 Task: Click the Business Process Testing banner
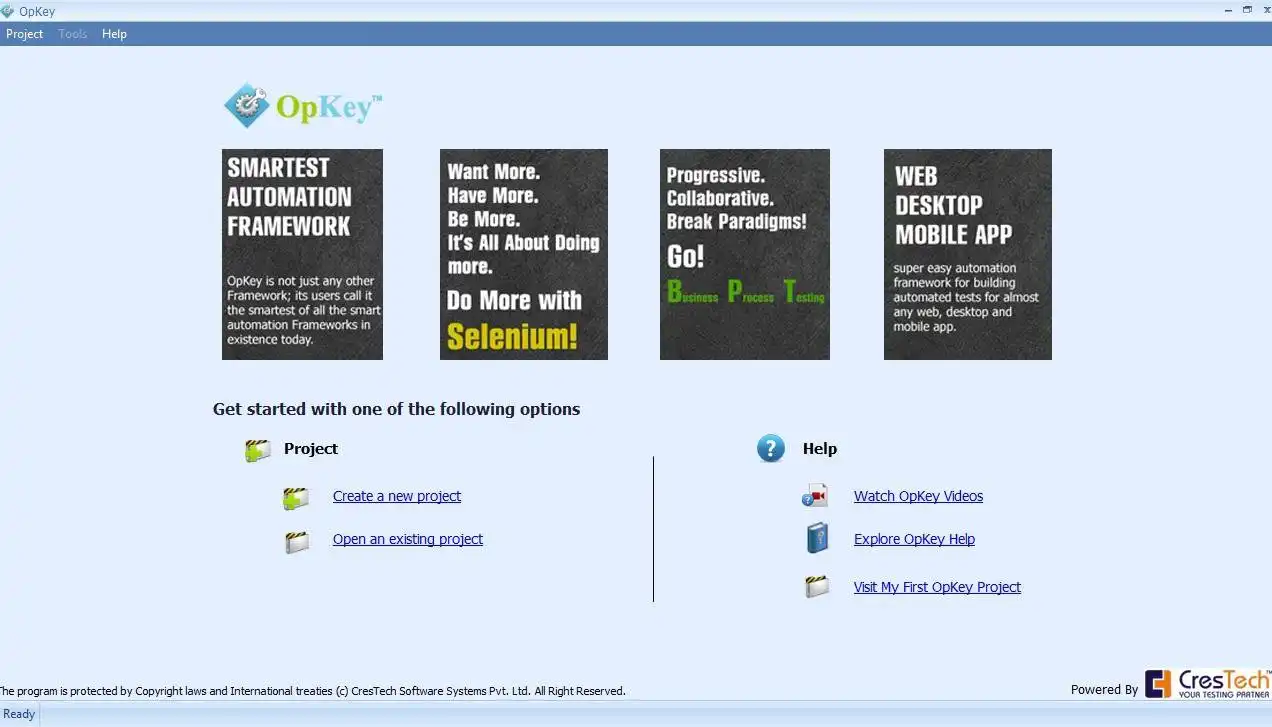pyautogui.click(x=745, y=254)
